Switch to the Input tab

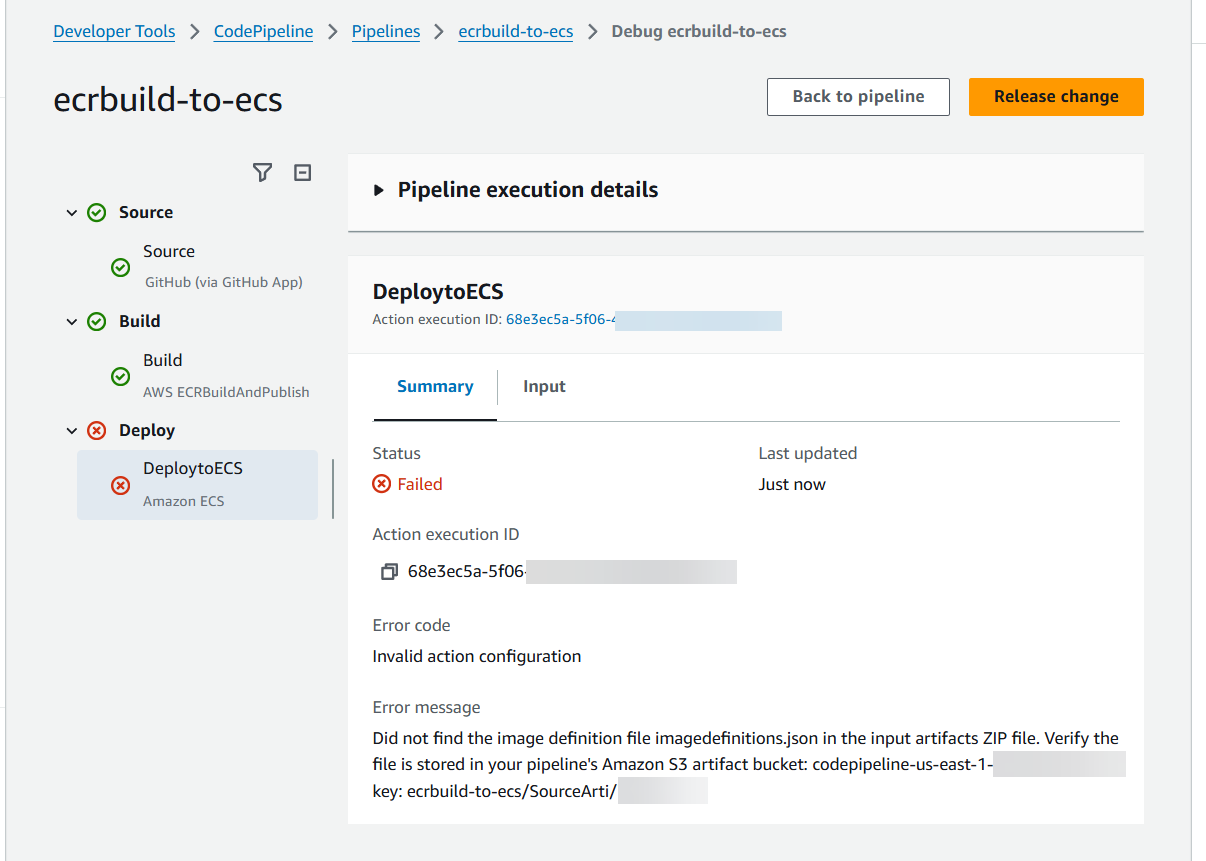coord(544,386)
